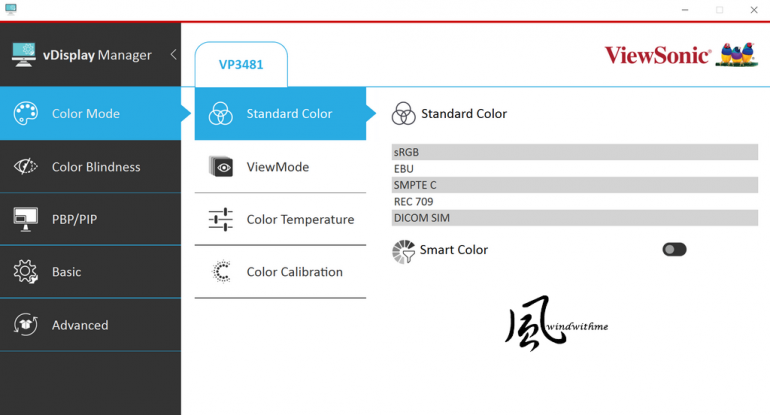Click the Standard Color circles icon in submenu
The image size is (770, 415).
click(x=220, y=113)
